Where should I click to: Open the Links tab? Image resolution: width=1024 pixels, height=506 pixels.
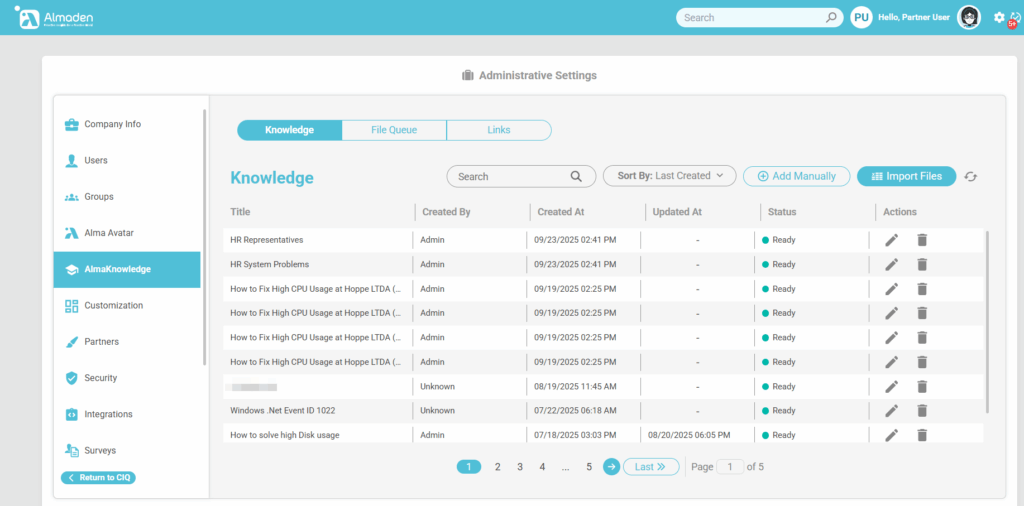pyautogui.click(x=498, y=130)
